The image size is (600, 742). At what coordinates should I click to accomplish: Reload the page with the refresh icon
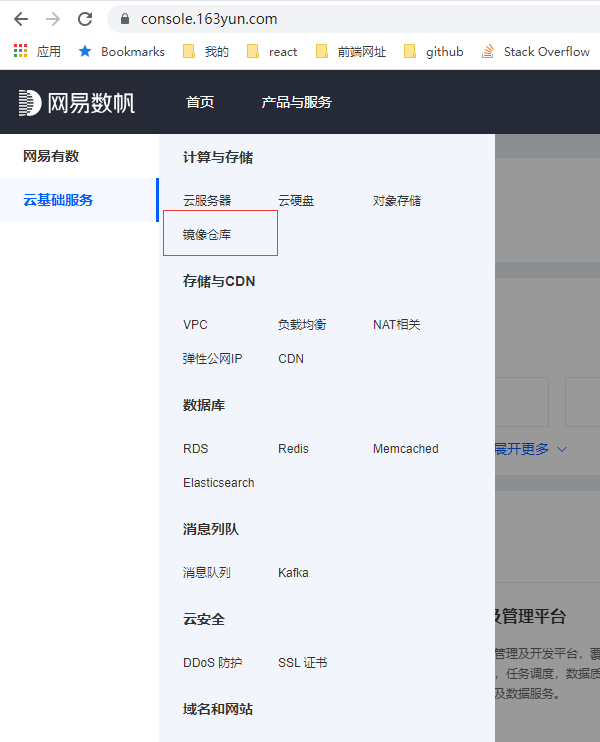tap(85, 19)
